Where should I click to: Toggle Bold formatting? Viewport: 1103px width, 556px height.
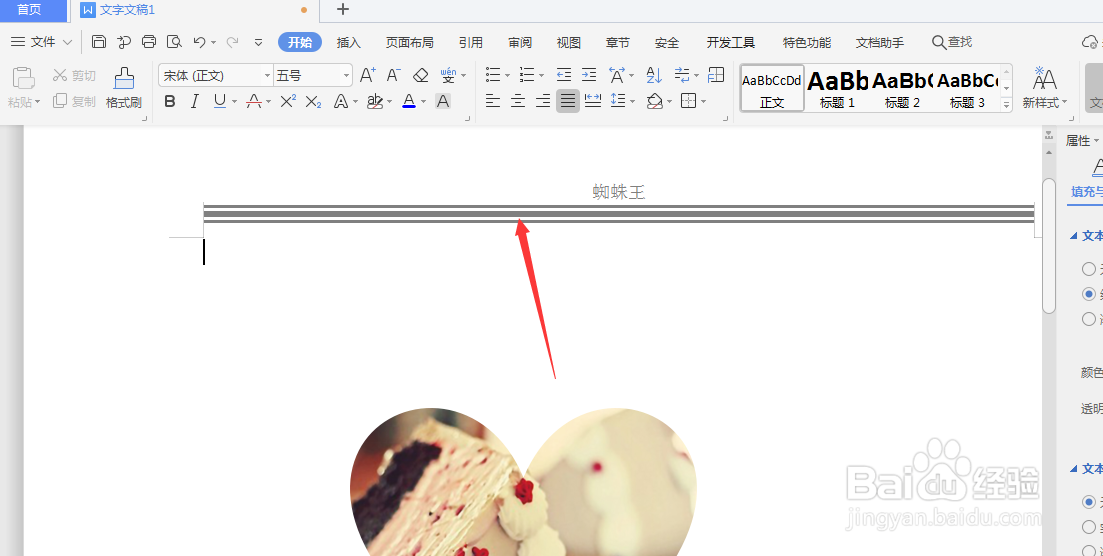click(170, 101)
